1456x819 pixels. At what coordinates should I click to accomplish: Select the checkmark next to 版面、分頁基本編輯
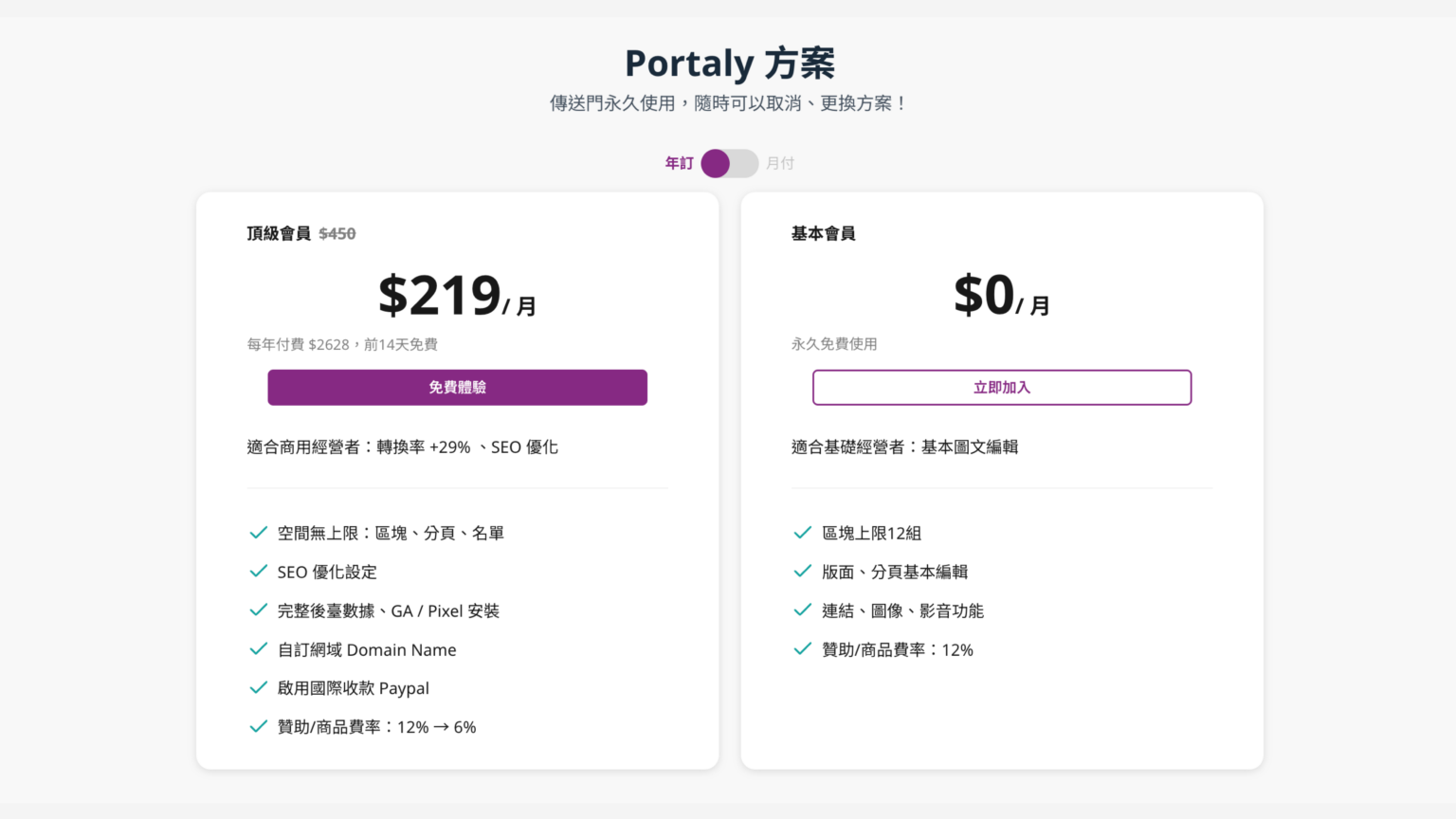pos(802,572)
